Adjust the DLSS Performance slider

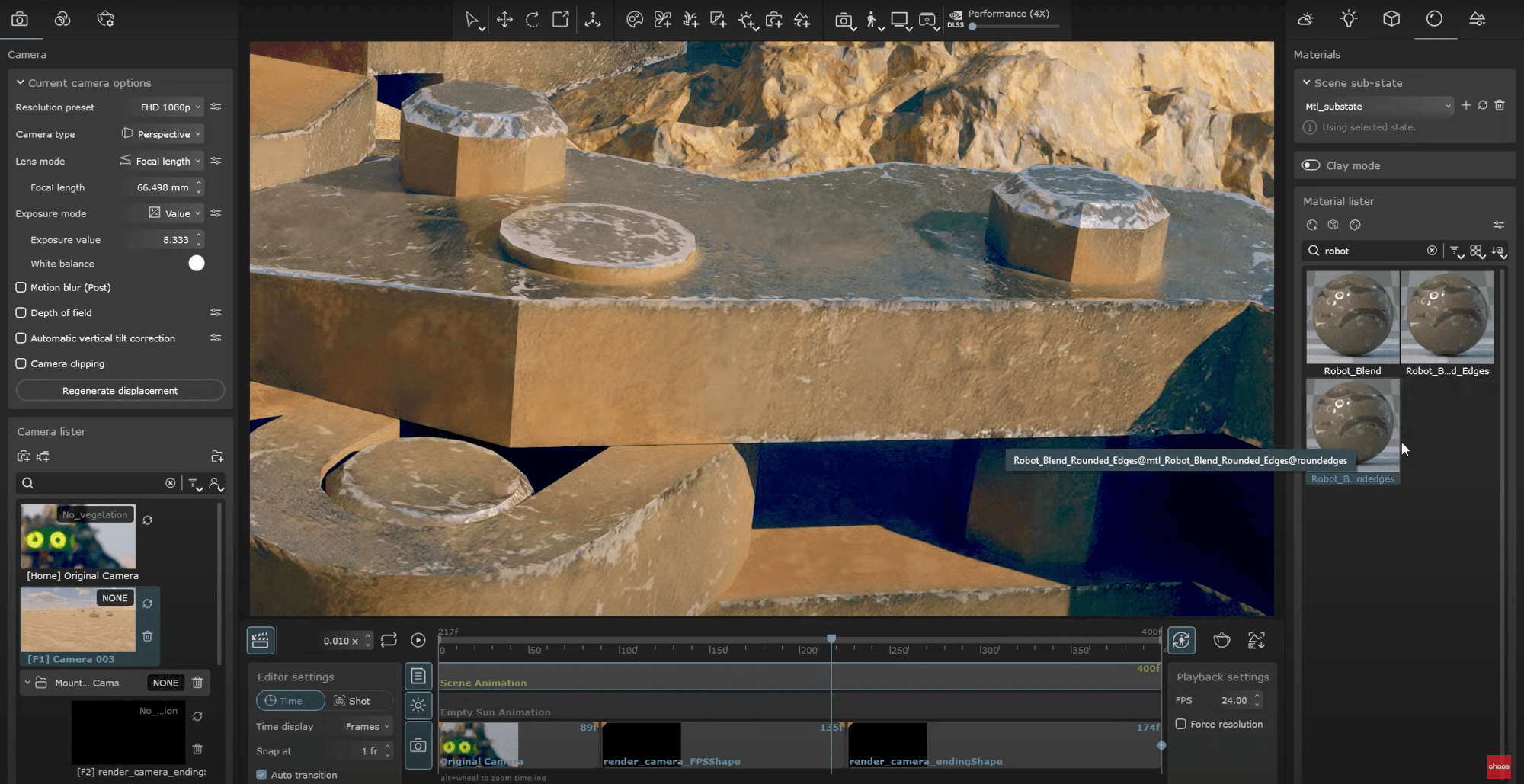(x=972, y=26)
